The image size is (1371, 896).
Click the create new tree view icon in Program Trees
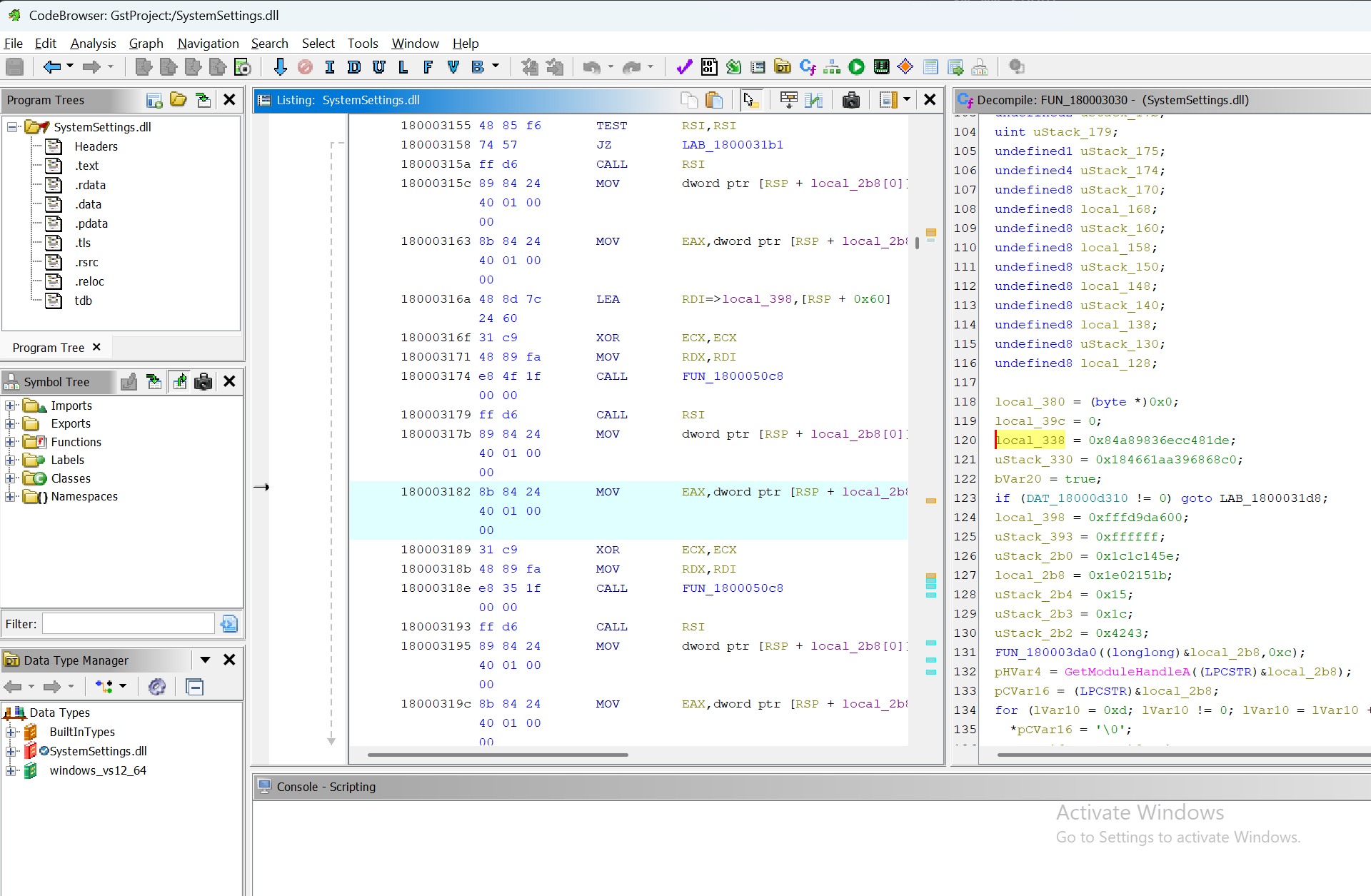coord(154,100)
